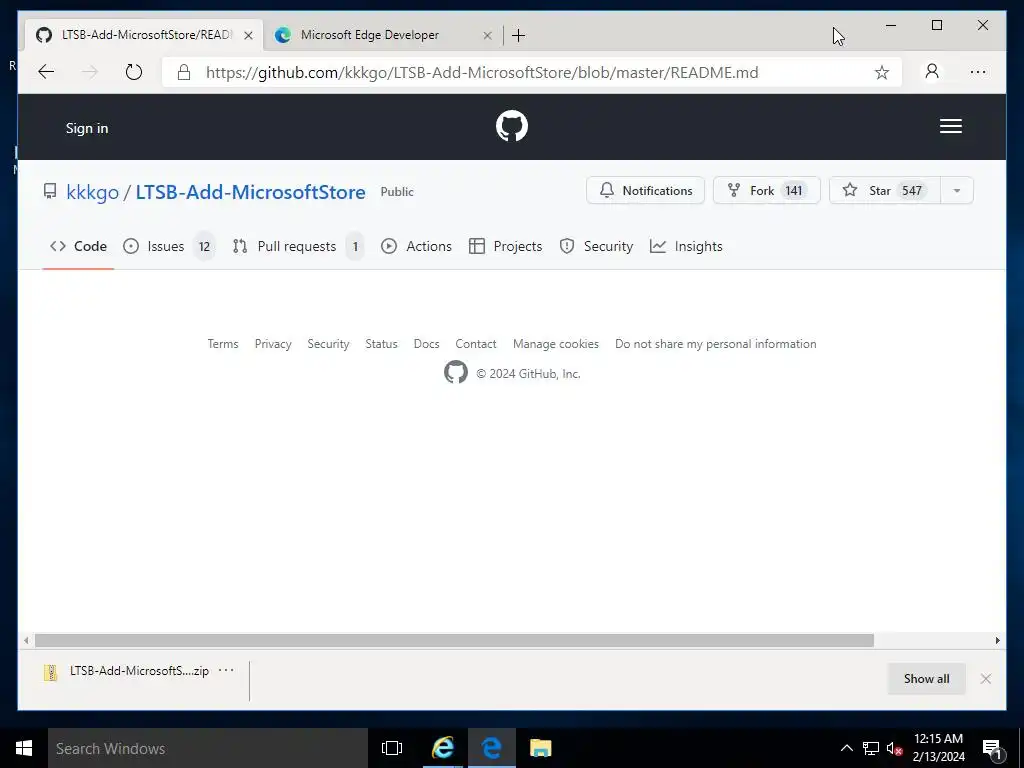
Task: Click Do not share my personal information
Action: [x=716, y=344]
